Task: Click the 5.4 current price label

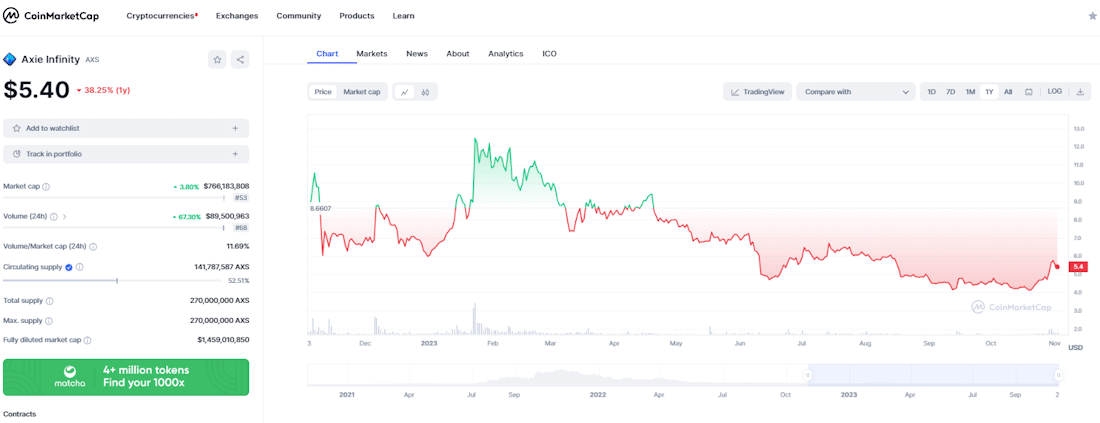Action: [1076, 267]
